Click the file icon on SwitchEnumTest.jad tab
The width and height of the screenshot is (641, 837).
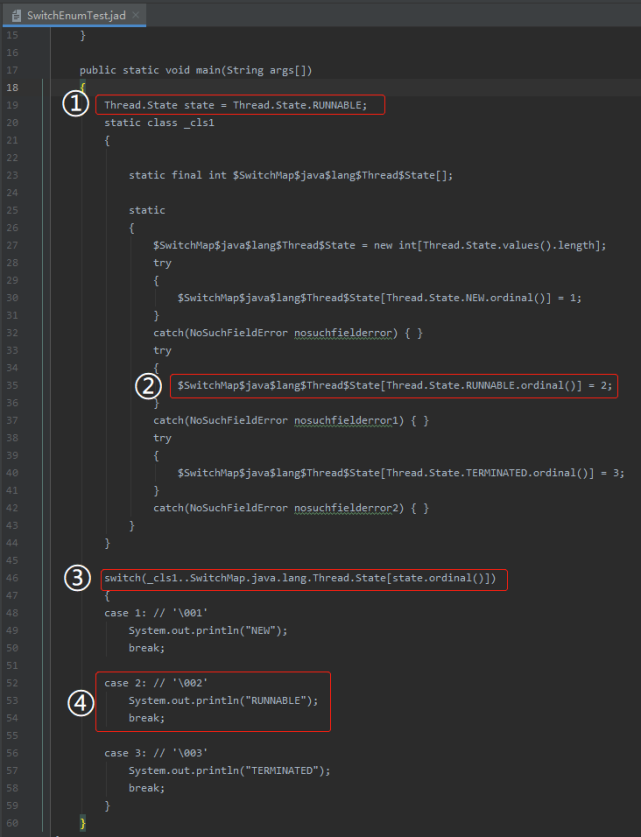[x=16, y=15]
